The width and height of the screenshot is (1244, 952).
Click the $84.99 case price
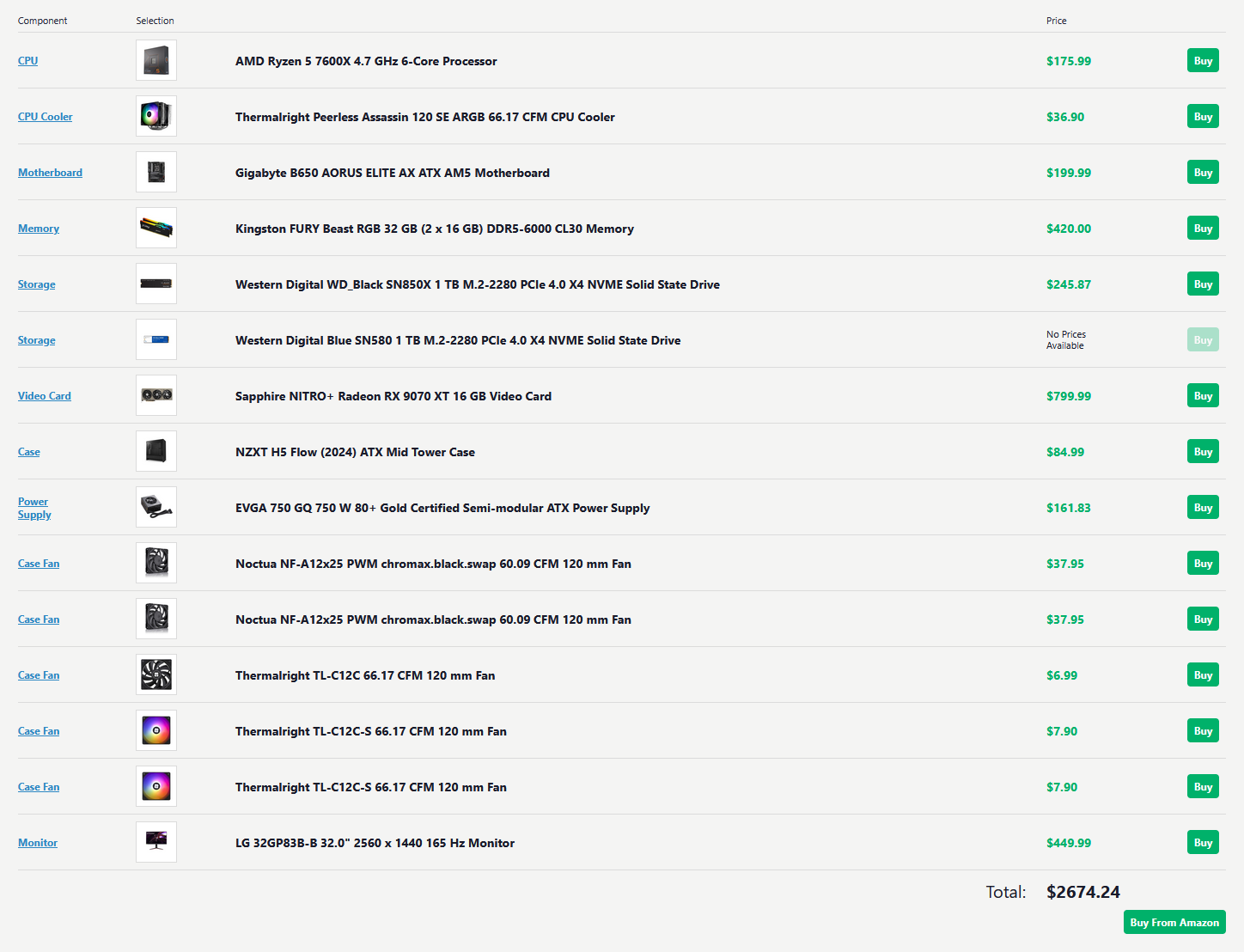coord(1065,452)
